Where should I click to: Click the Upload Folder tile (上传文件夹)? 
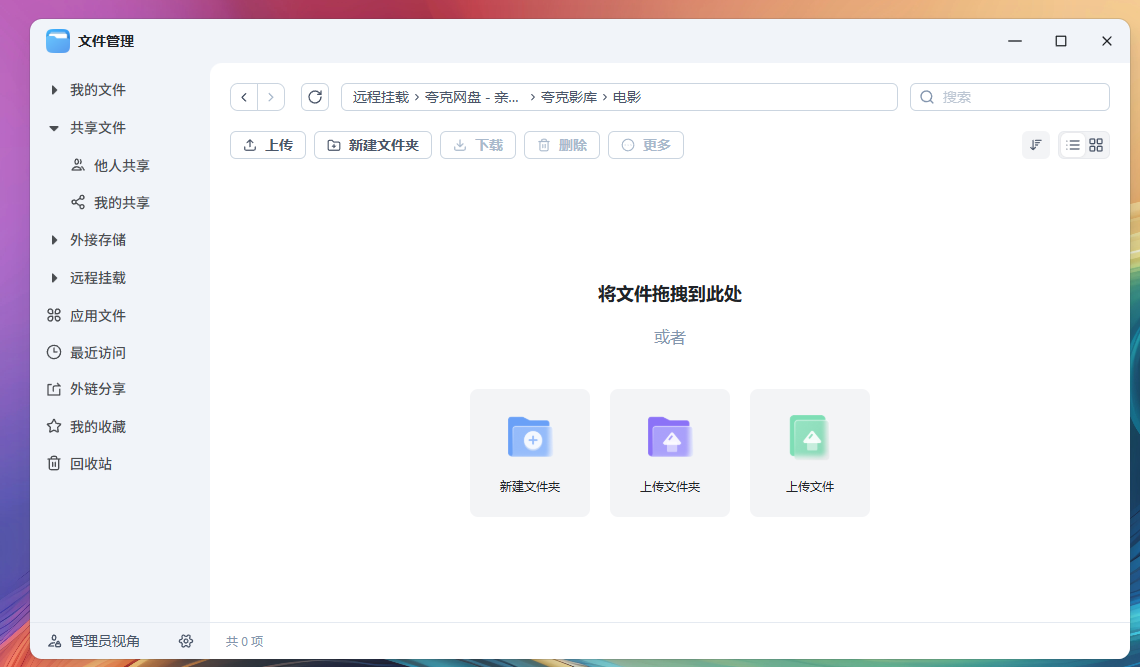[x=670, y=453]
